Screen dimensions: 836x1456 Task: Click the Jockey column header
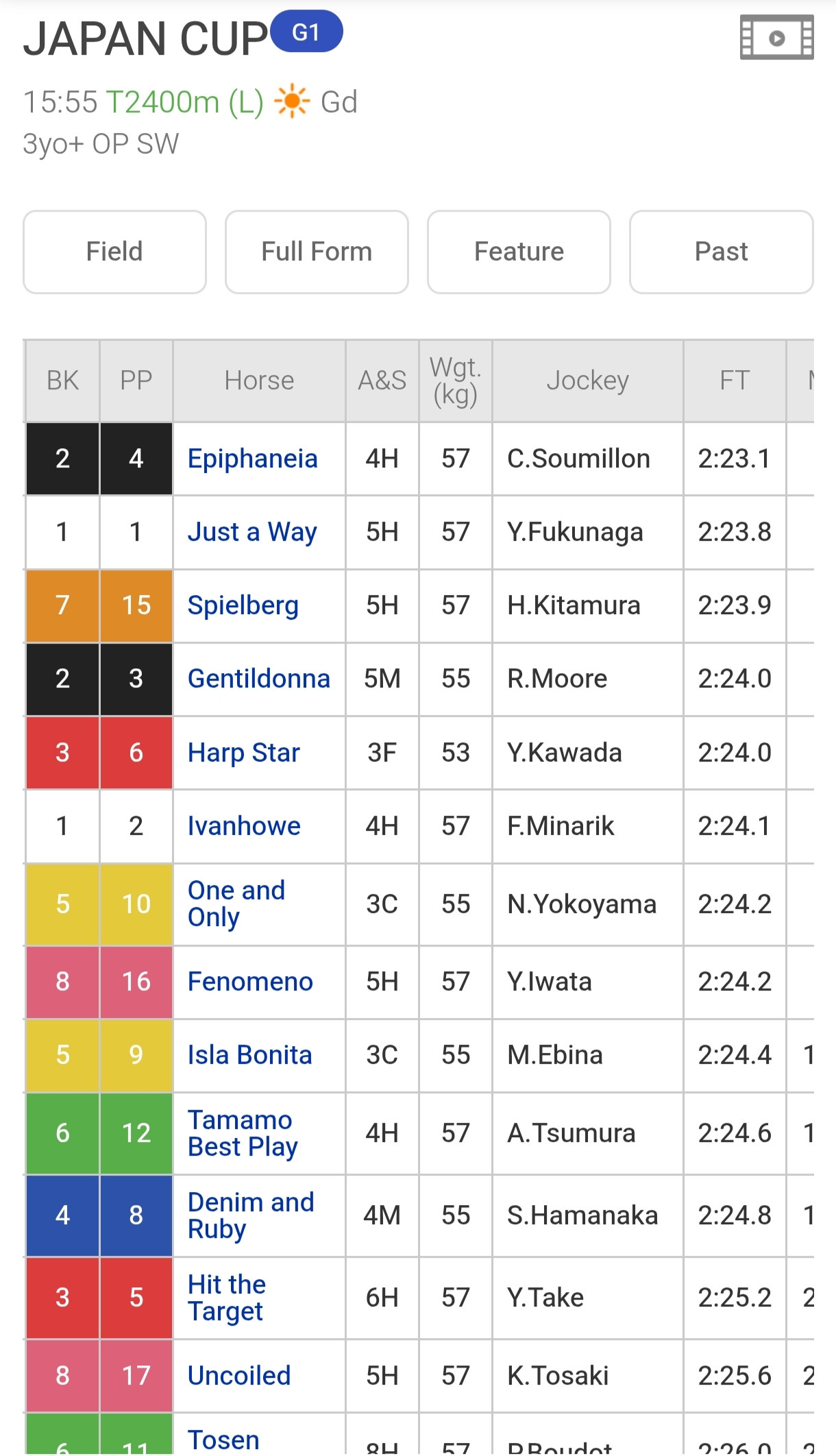pyautogui.click(x=588, y=380)
